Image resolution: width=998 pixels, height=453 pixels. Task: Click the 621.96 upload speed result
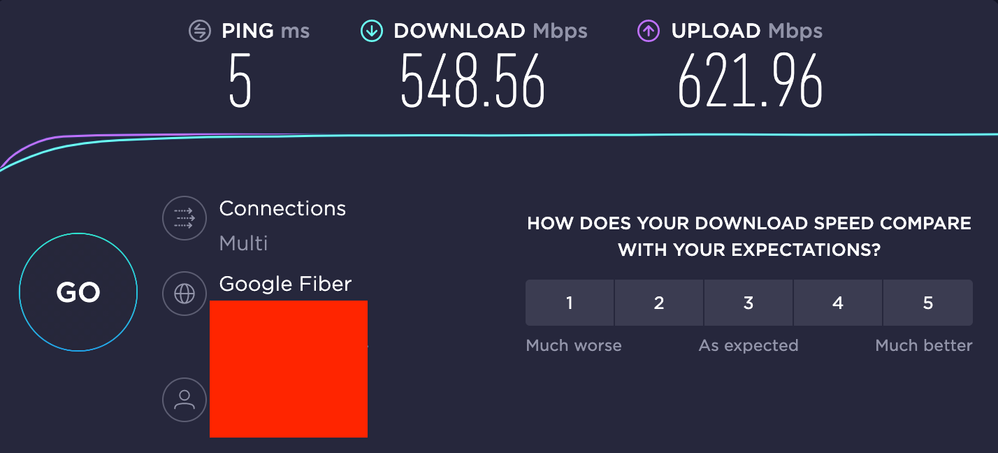[750, 81]
